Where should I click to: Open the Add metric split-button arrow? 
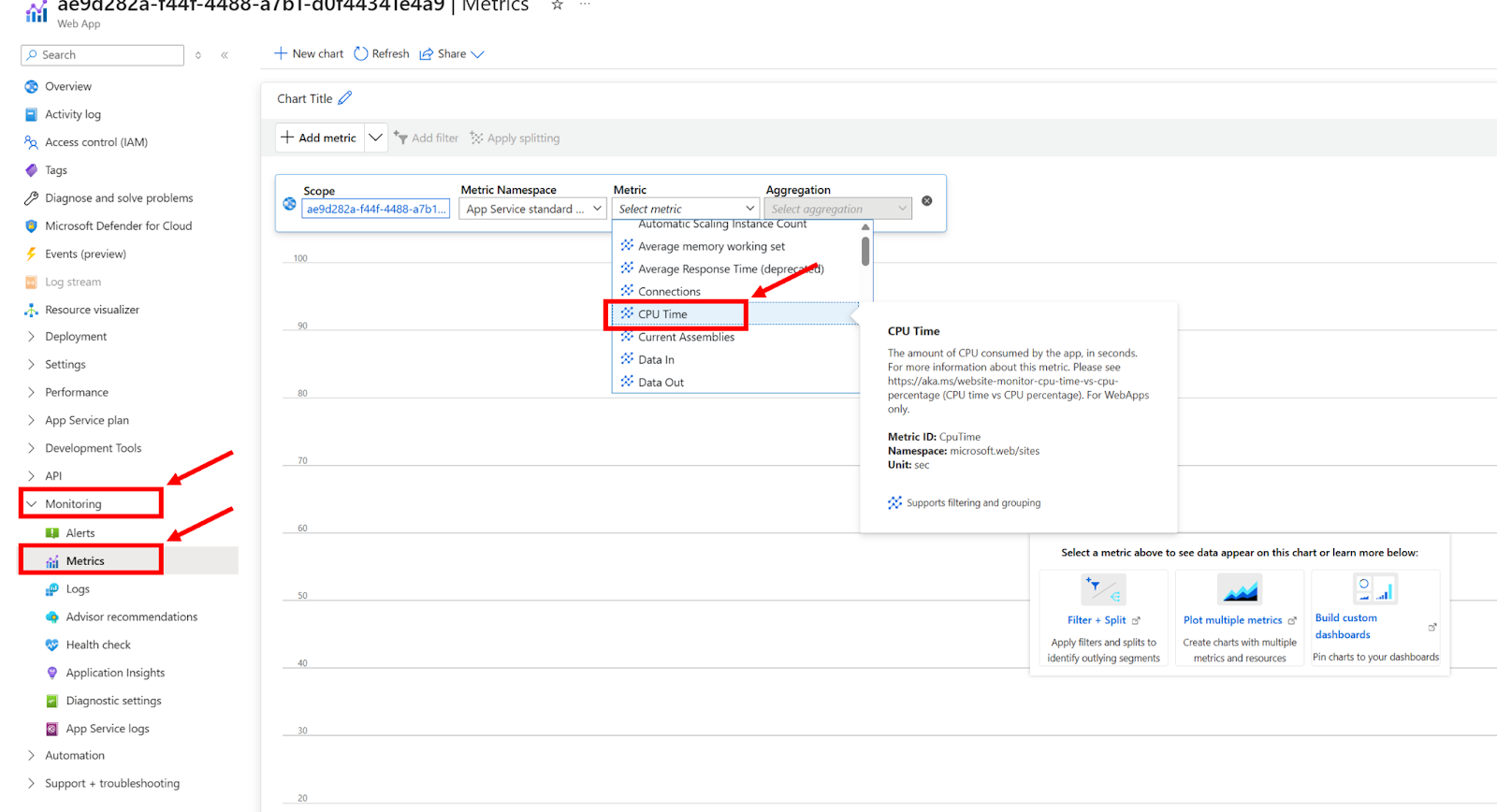(375, 138)
